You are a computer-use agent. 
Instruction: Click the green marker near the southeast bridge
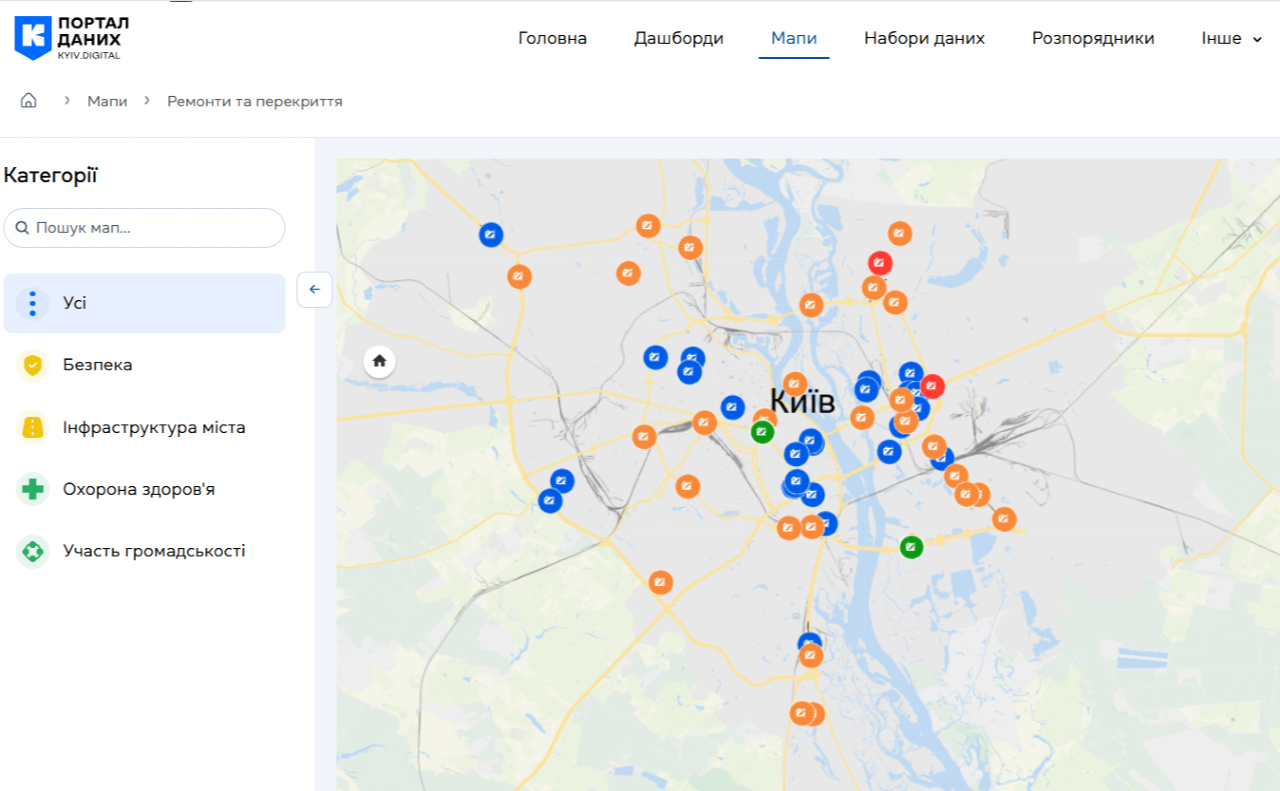point(911,547)
